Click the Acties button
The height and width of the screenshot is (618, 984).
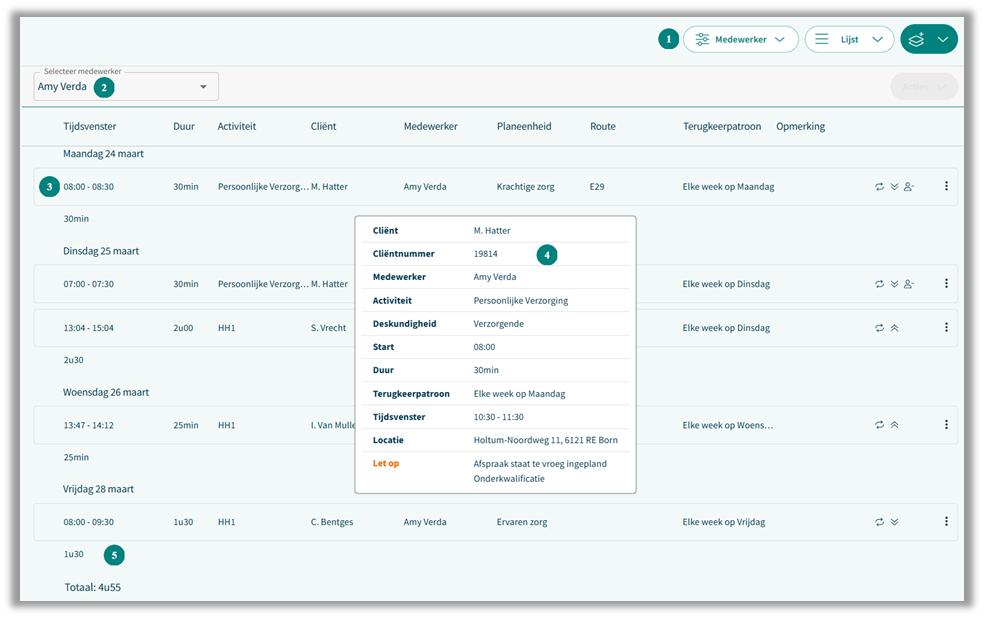923,87
